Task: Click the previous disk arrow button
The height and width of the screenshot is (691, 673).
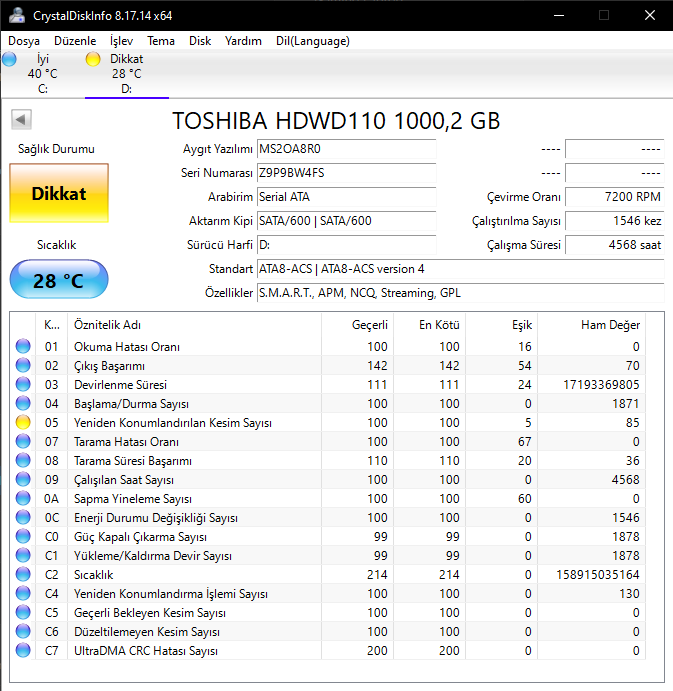Action: tap(21, 119)
